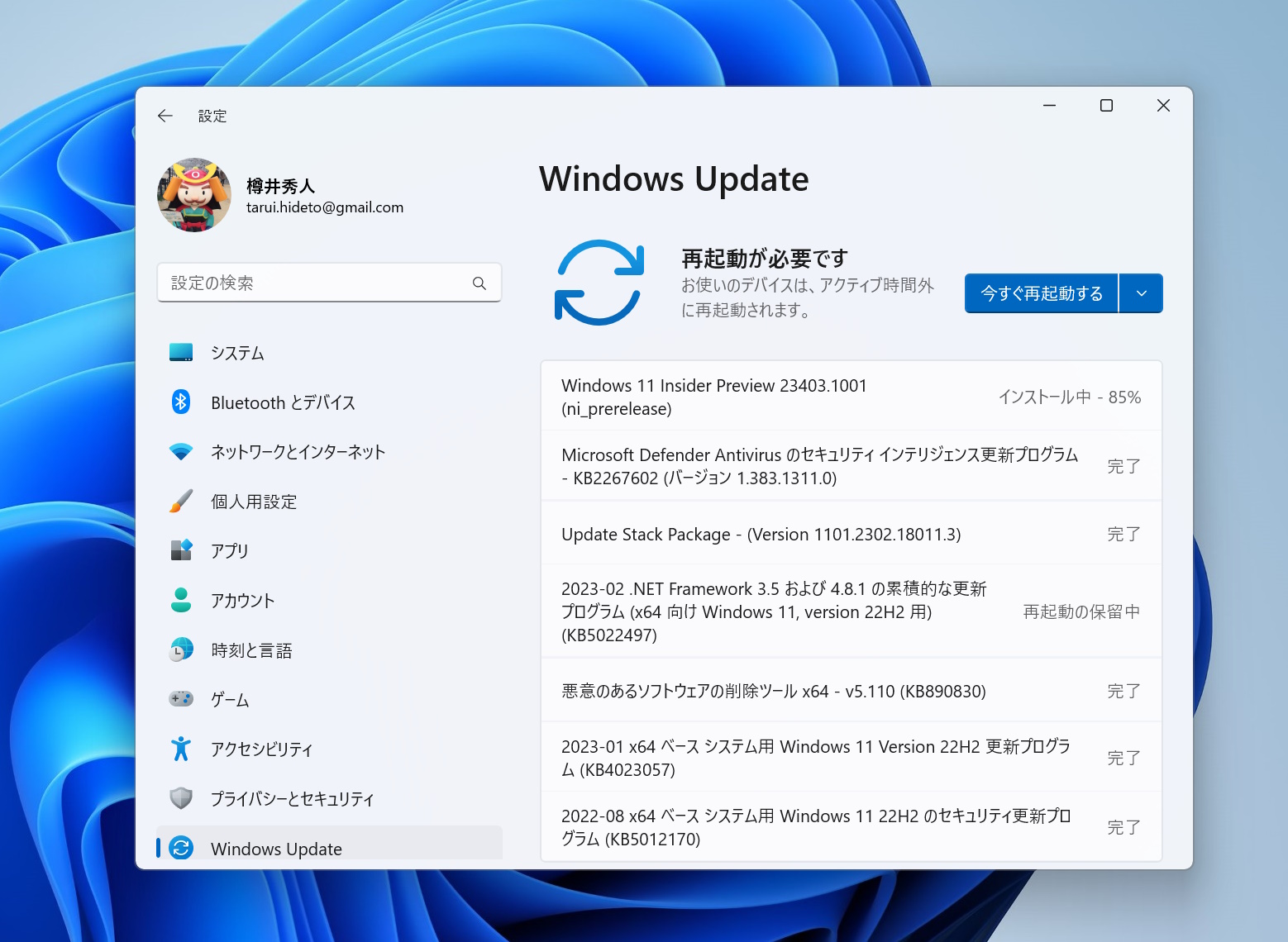Click the ネットワークとインターネット Wi-Fi icon
The height and width of the screenshot is (942, 1288).
click(x=181, y=451)
